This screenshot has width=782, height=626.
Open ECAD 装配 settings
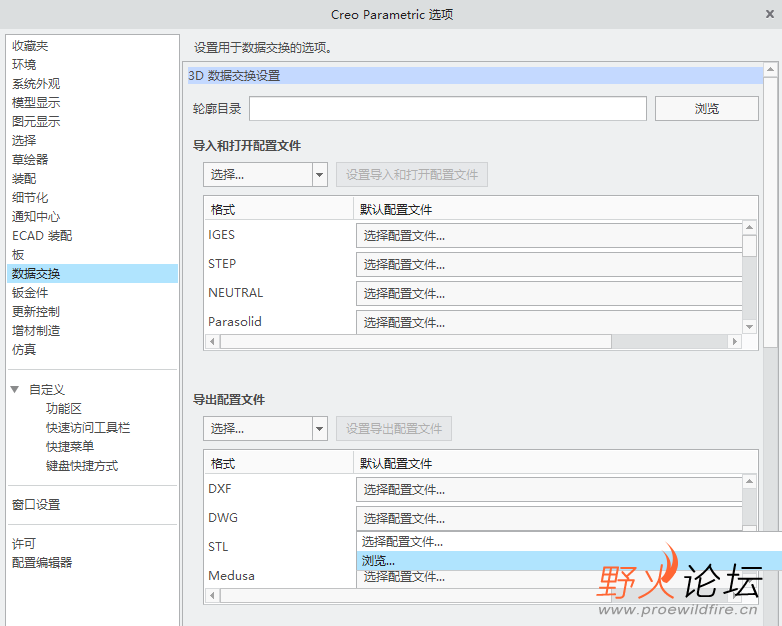pos(42,235)
